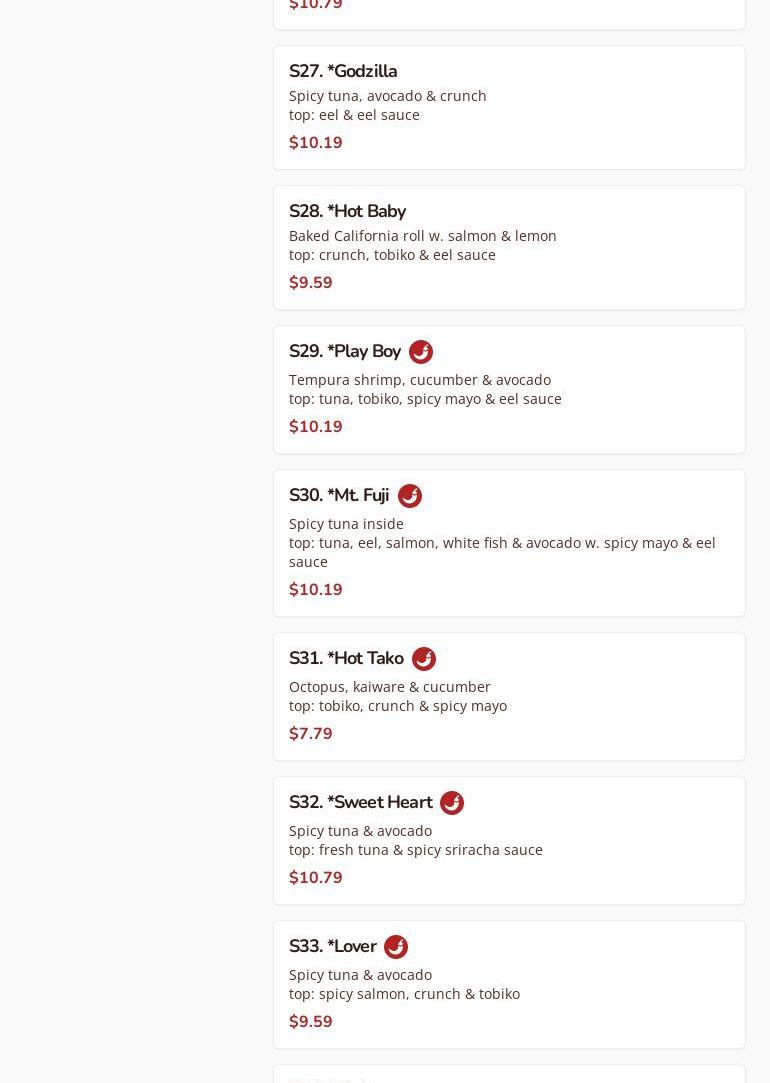Click the spicy pepper icon next to Mt. Fuji
The image size is (770, 1083).
(410, 496)
